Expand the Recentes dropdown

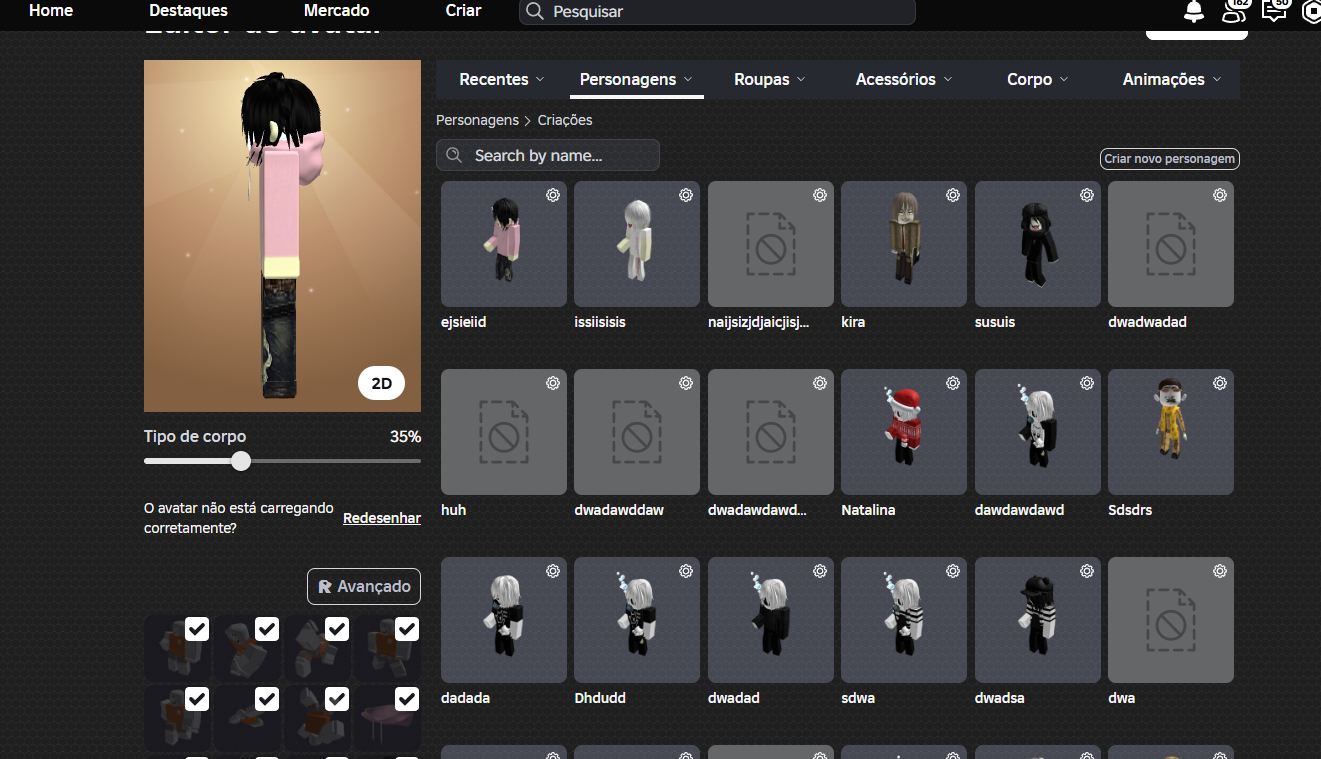click(502, 79)
